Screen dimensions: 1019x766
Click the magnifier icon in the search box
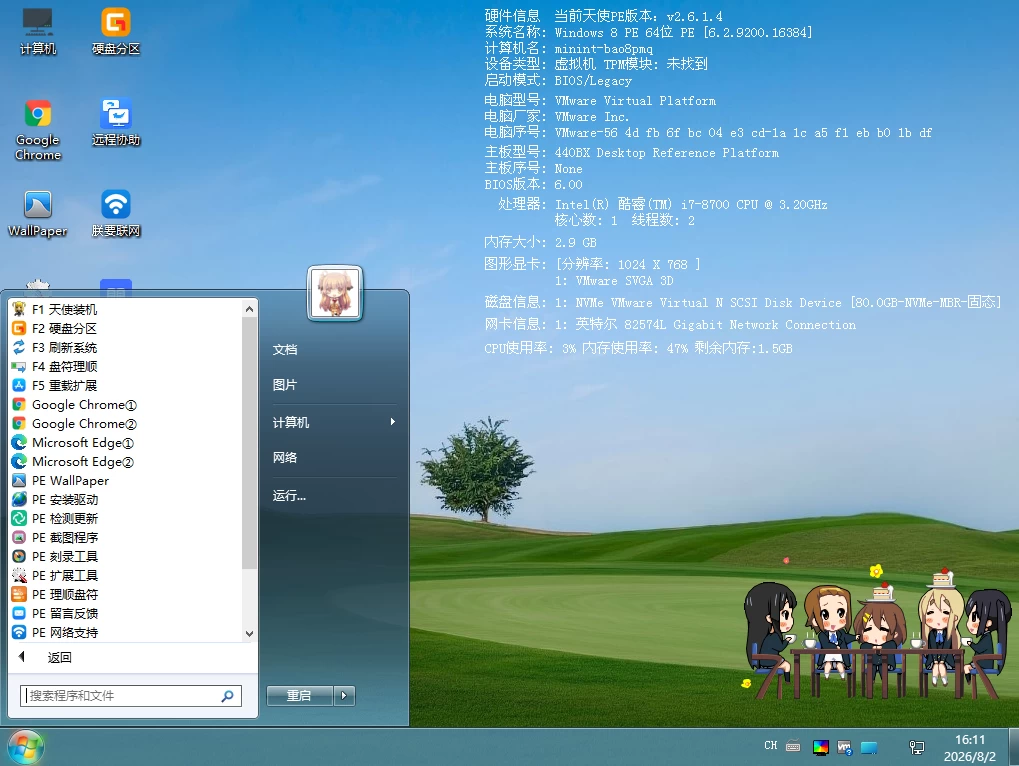(227, 696)
